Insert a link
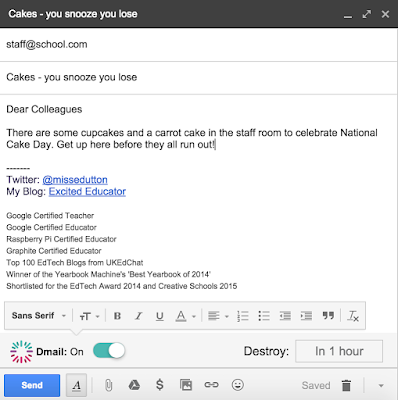 click(x=211, y=385)
